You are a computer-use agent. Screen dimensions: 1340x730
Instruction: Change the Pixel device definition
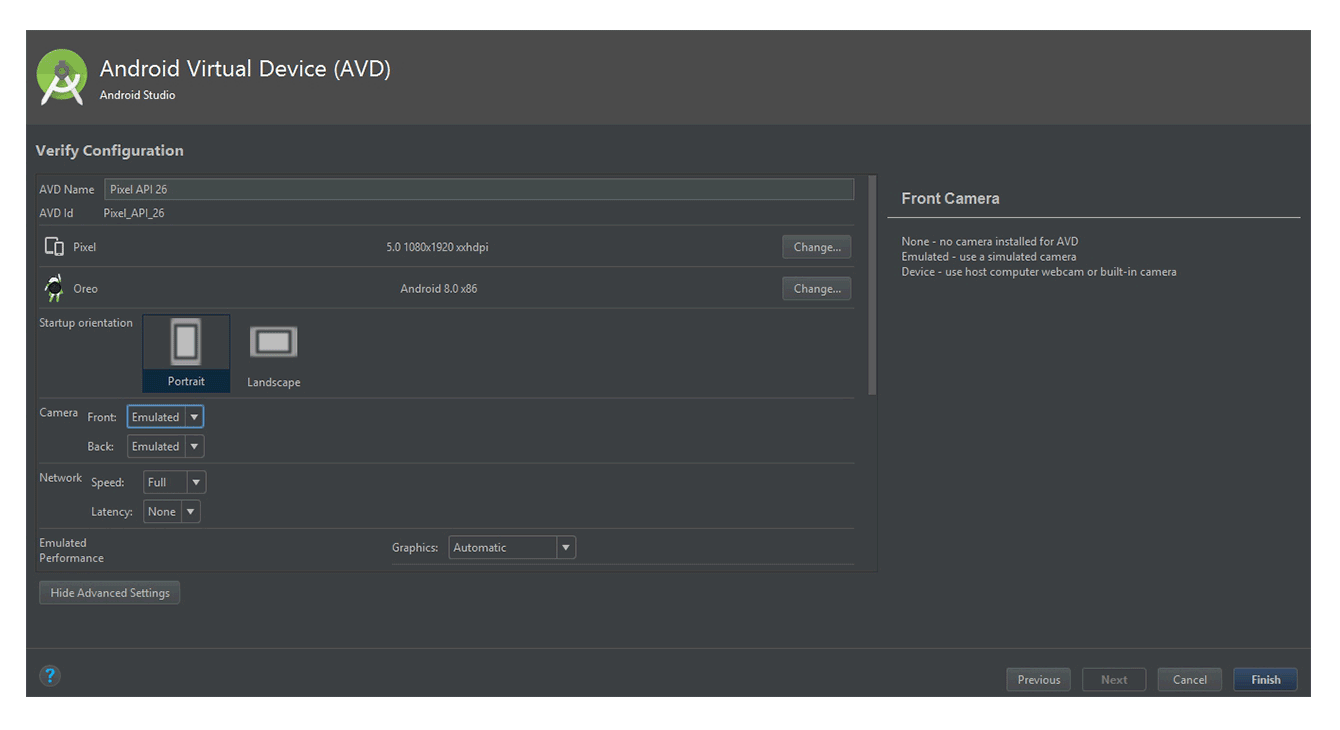pos(817,247)
